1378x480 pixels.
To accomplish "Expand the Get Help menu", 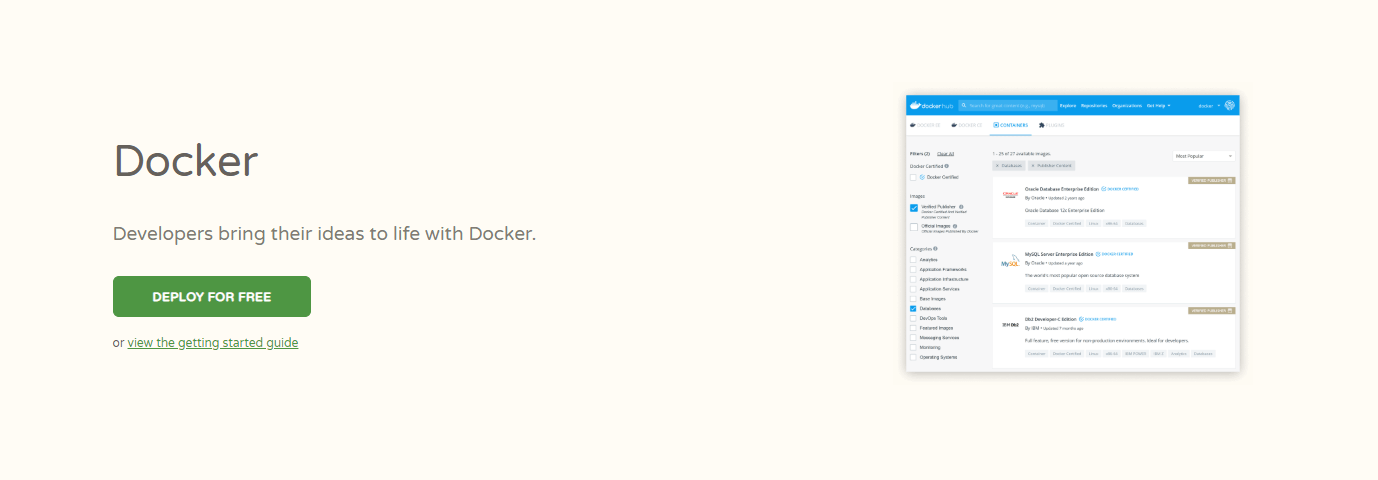I will [1158, 105].
